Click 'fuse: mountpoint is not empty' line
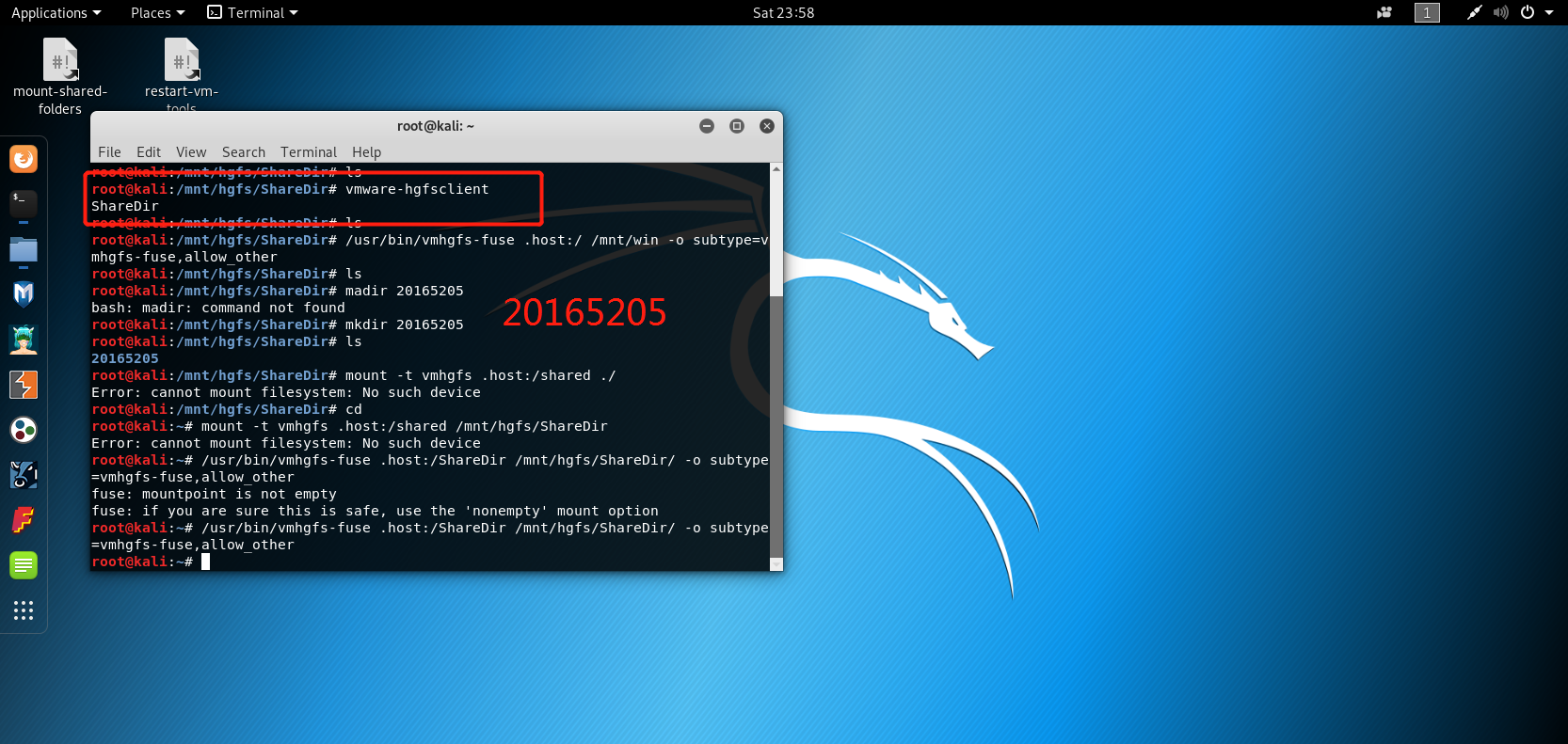 (x=214, y=494)
